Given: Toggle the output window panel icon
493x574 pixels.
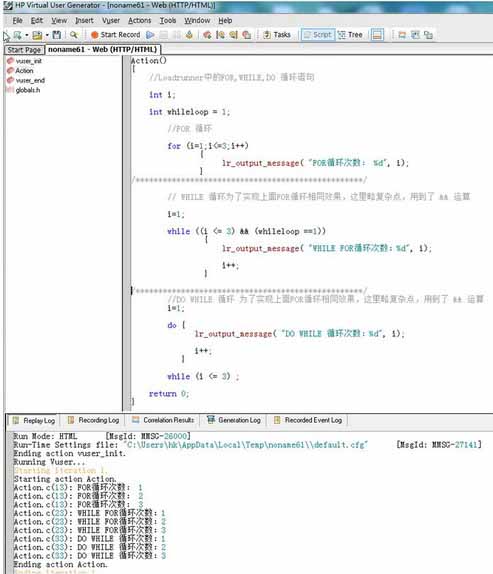Looking at the screenshot, I should 377,35.
